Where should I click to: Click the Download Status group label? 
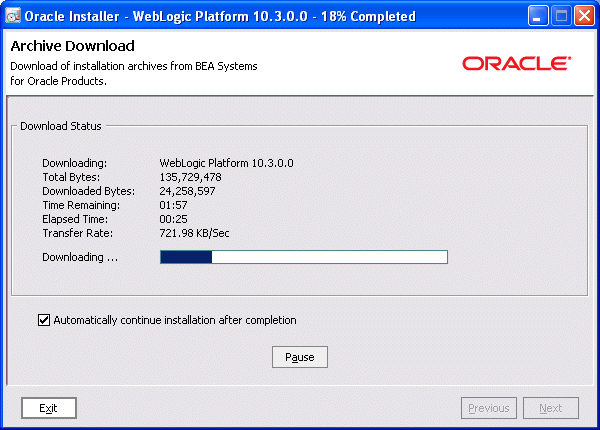click(61, 126)
